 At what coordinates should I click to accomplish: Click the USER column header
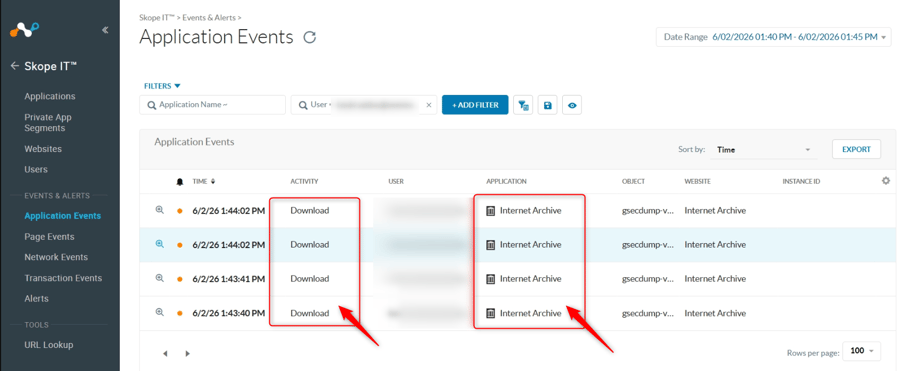(x=396, y=181)
